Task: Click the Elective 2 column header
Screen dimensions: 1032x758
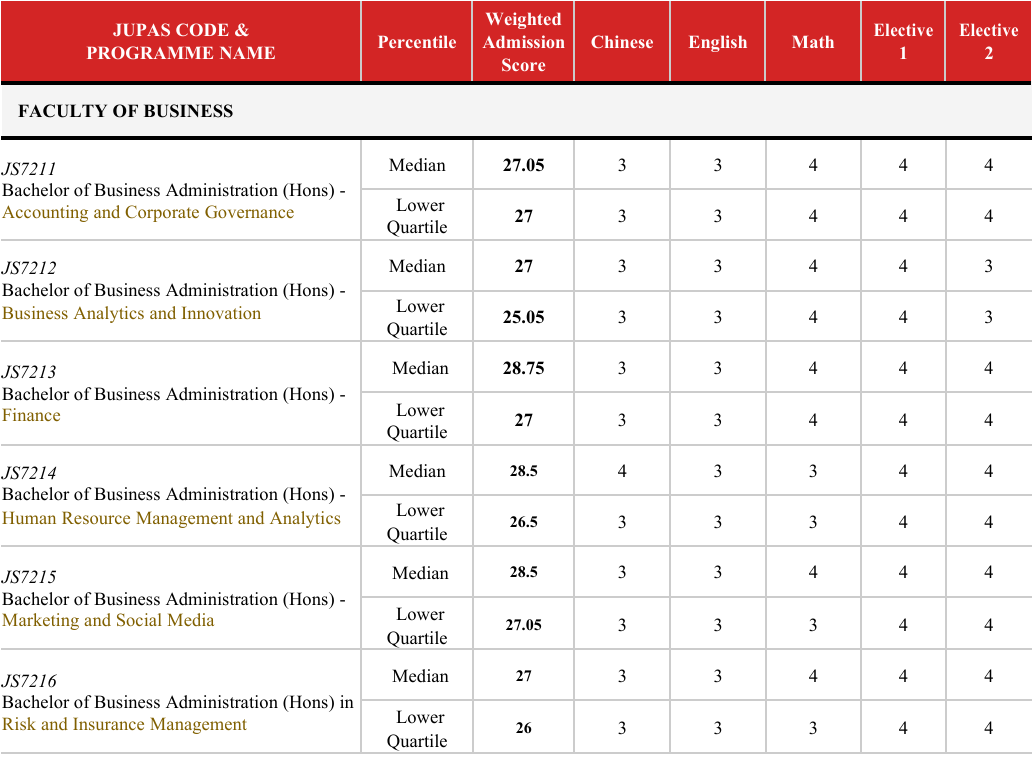Action: coord(988,42)
